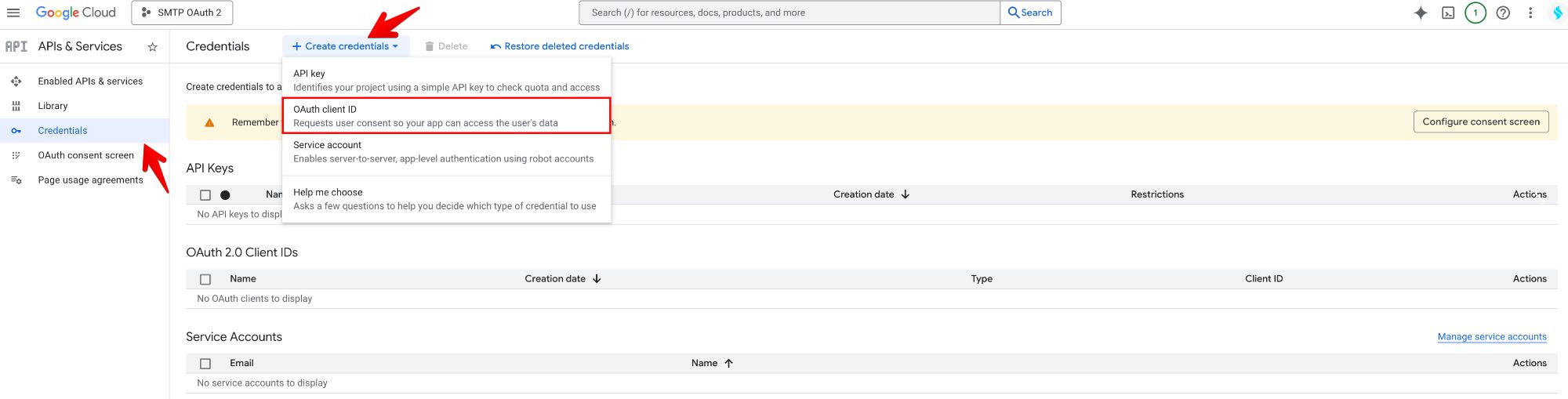Open the three-dot settings menu
Screen dimensions: 1568x399
pos(1530,13)
